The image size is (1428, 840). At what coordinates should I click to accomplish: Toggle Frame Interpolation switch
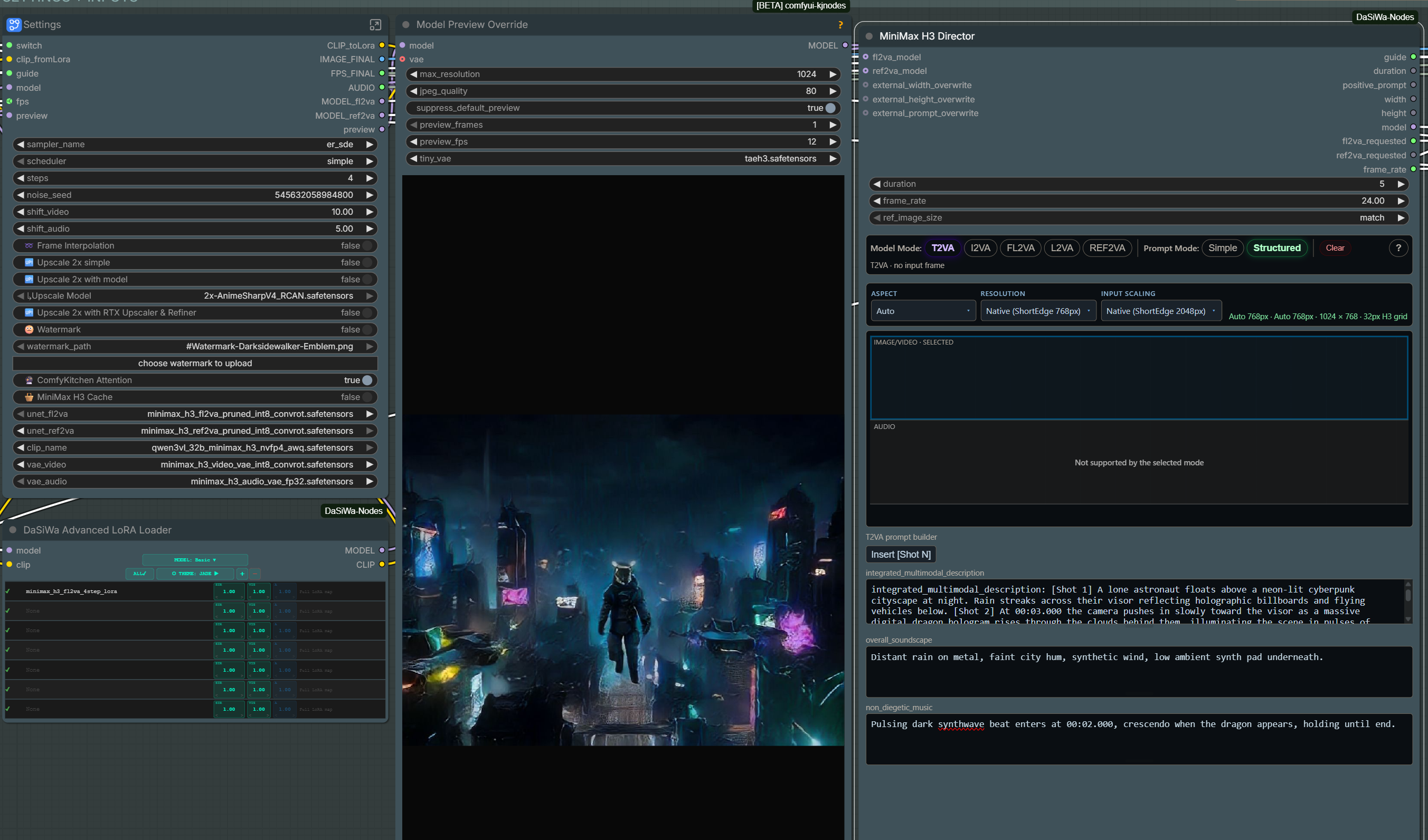(367, 246)
